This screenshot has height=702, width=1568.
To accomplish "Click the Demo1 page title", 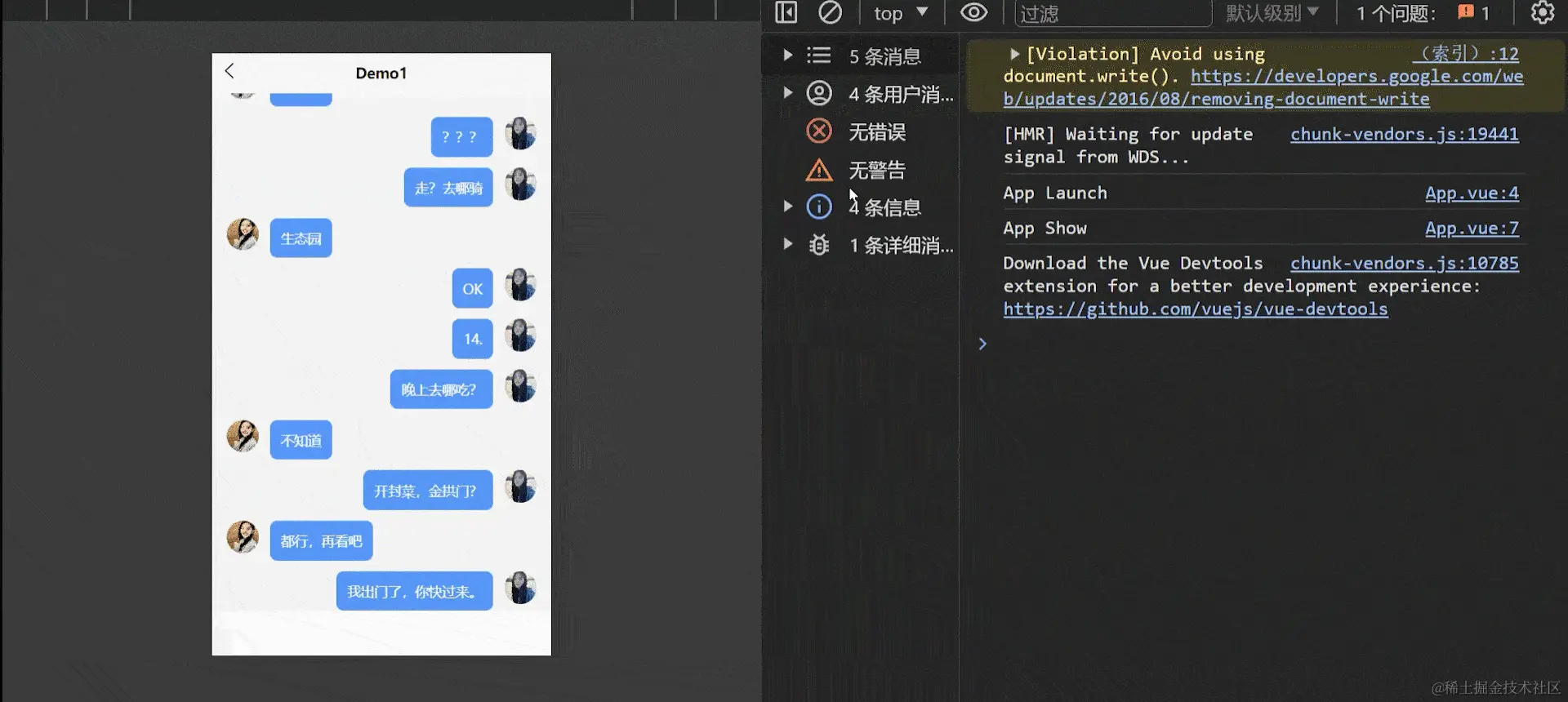I will click(x=381, y=73).
